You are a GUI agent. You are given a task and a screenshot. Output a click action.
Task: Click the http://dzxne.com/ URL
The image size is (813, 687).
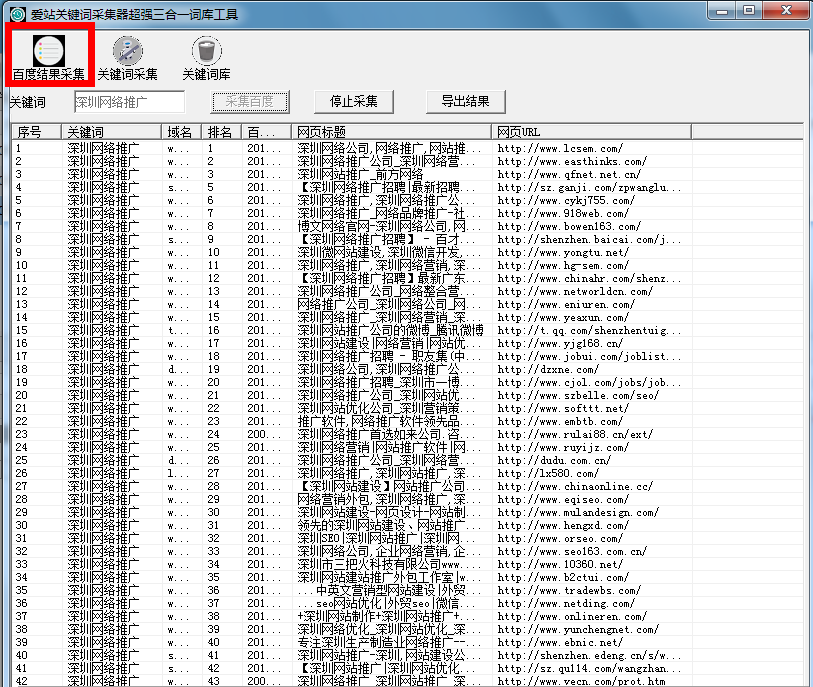548,369
